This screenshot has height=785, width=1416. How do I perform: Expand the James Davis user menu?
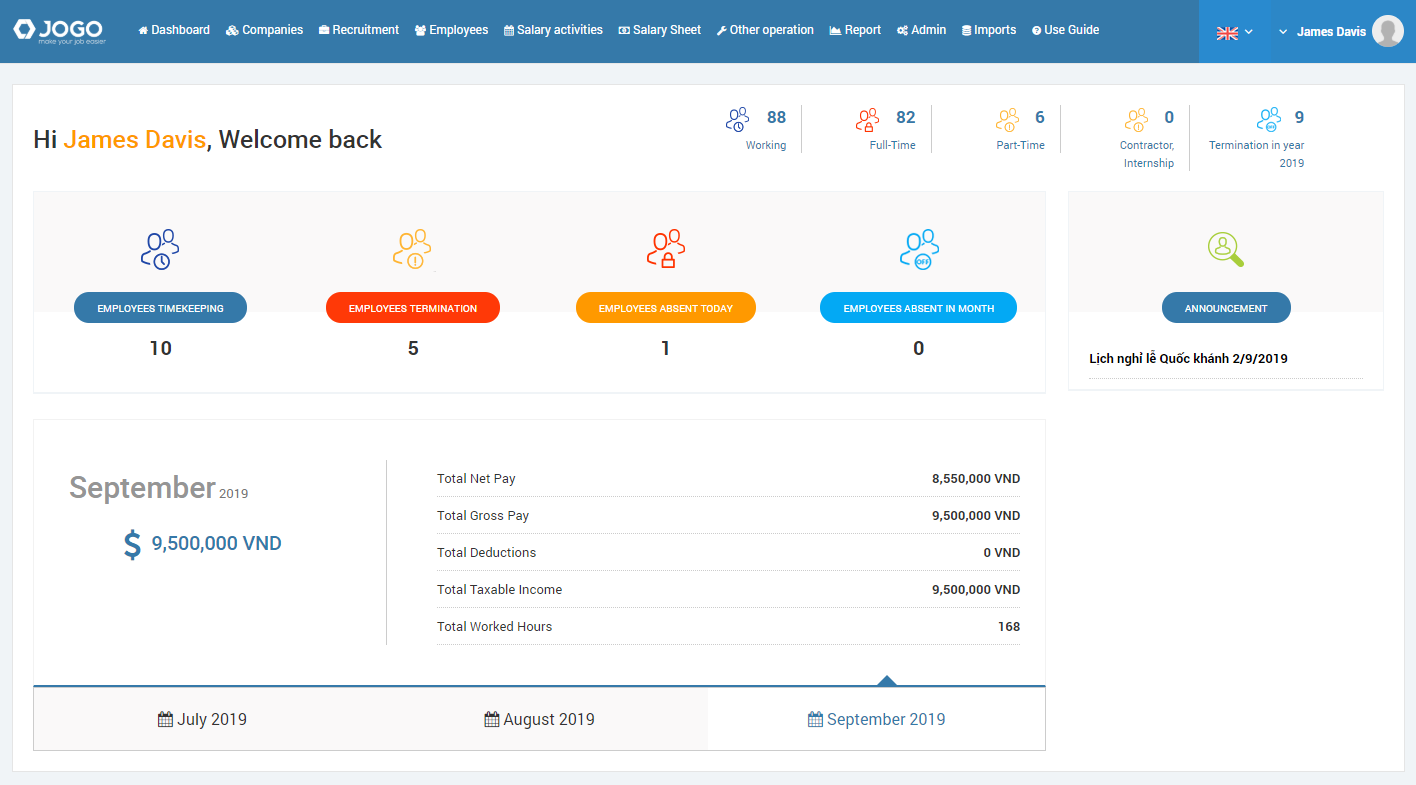1322,32
